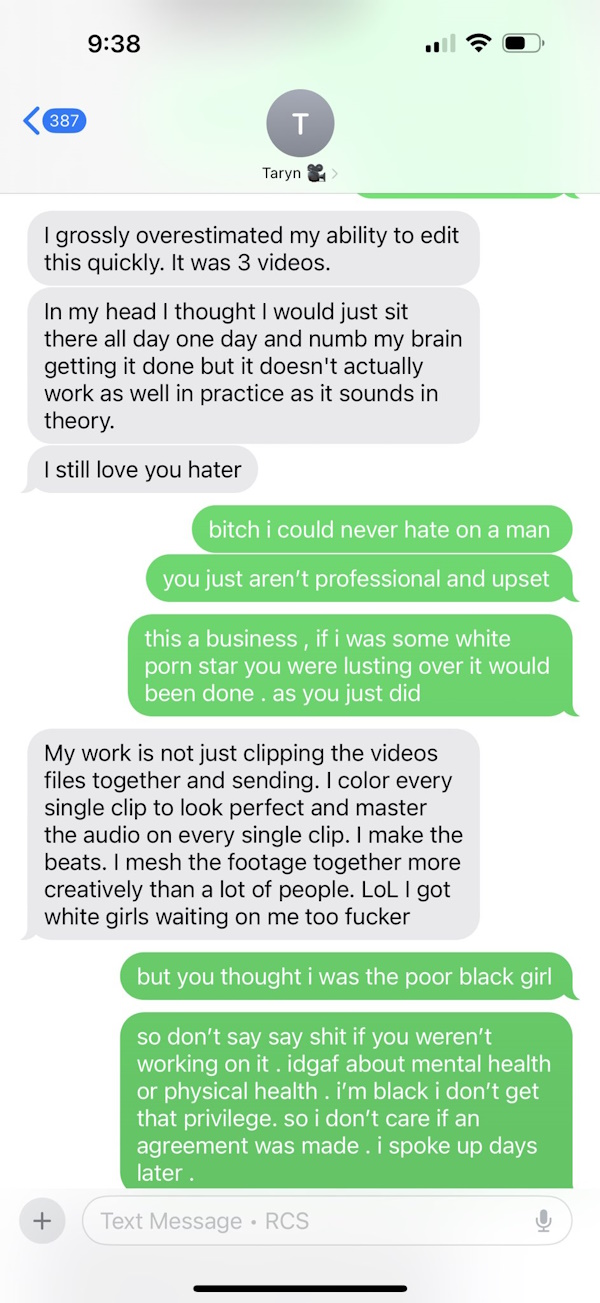Tap the "My work is not just clipping" message
Viewport: 600px width, 1303px height.
[x=252, y=834]
